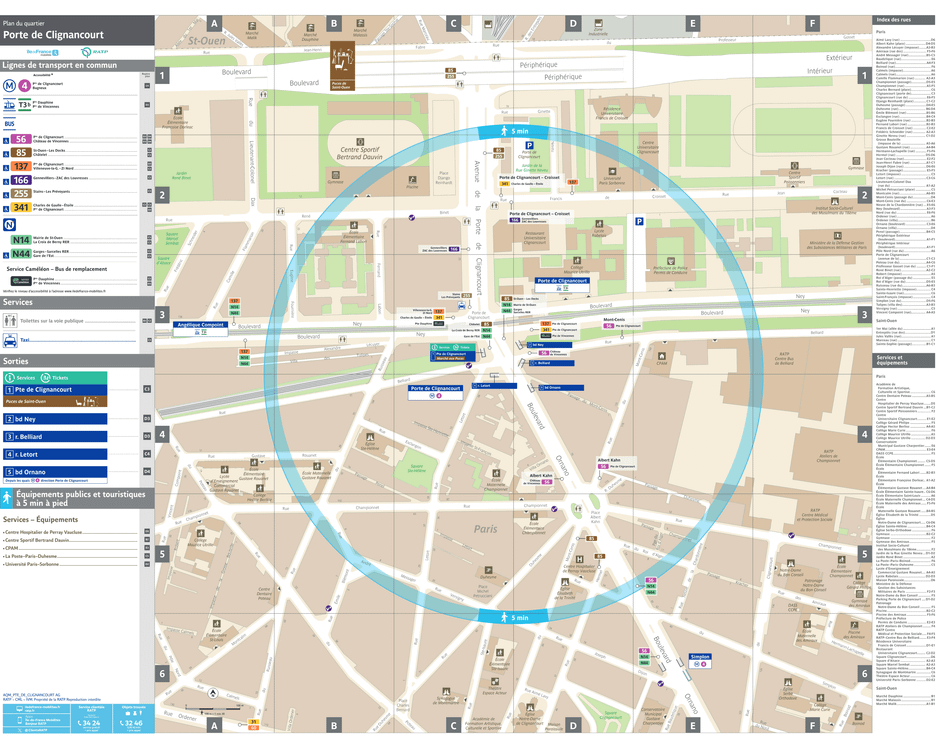Click the Noctilien N44 night bus badge

(21, 253)
